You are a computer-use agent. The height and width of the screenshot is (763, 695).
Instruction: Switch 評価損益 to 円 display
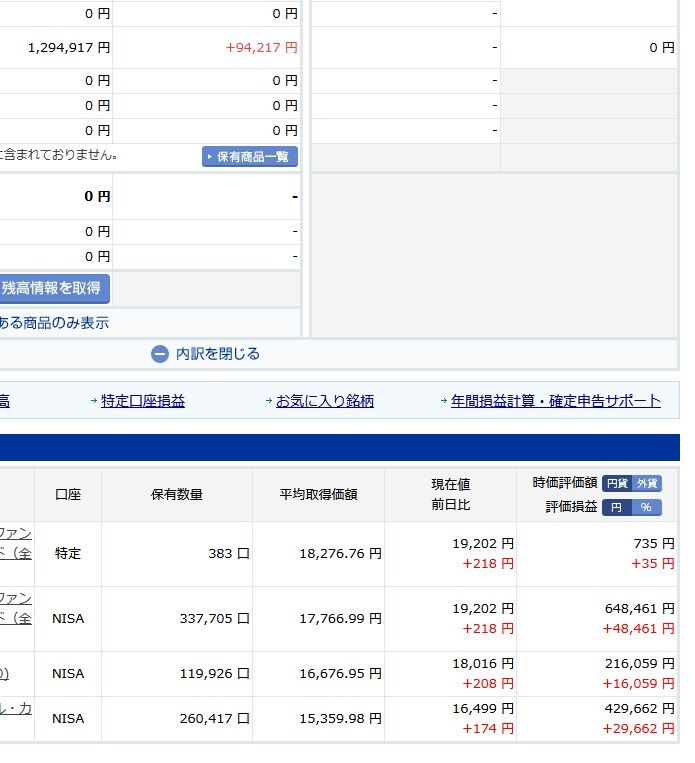point(617,508)
